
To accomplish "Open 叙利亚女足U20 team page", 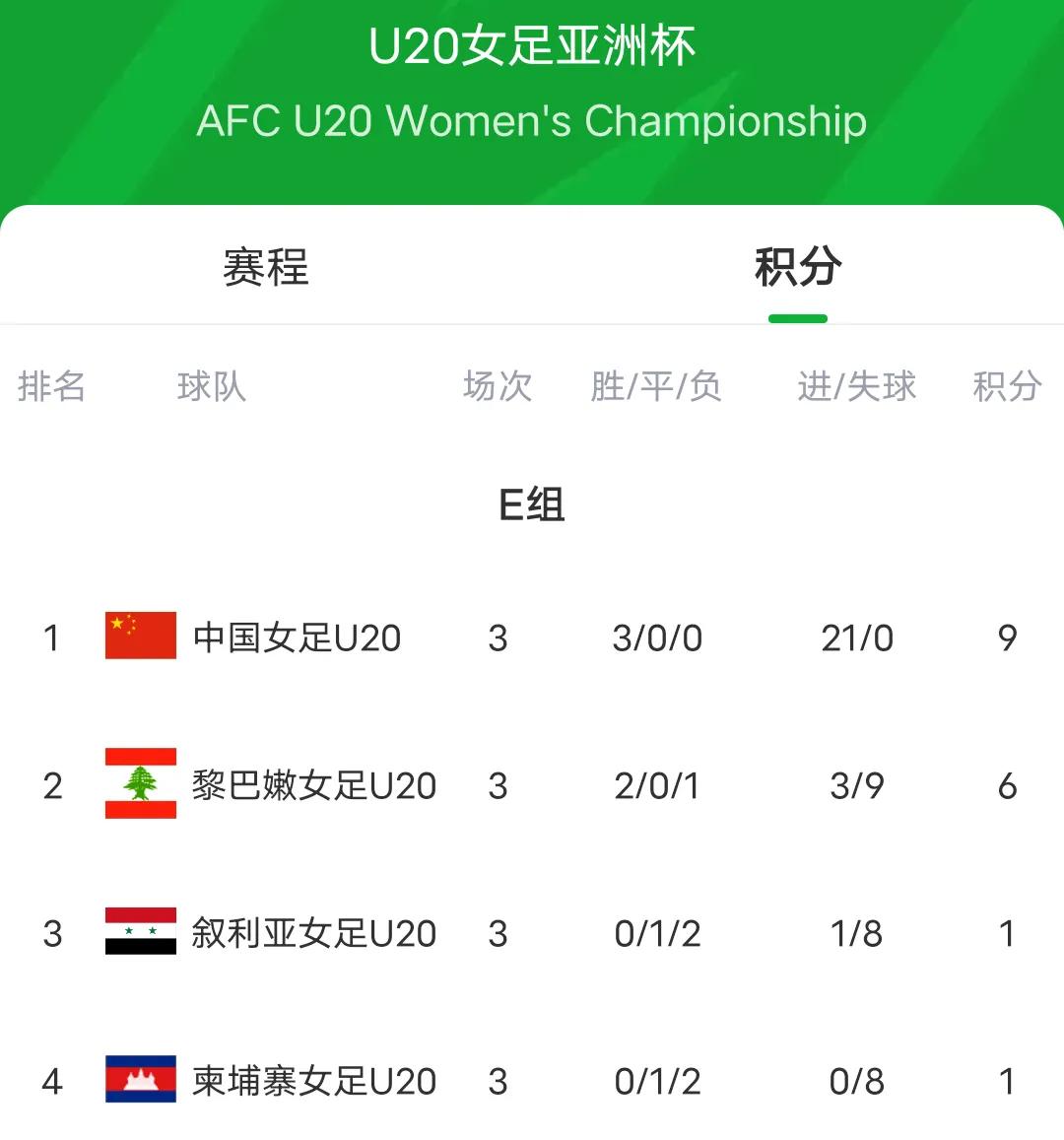I will pyautogui.click(x=314, y=933).
